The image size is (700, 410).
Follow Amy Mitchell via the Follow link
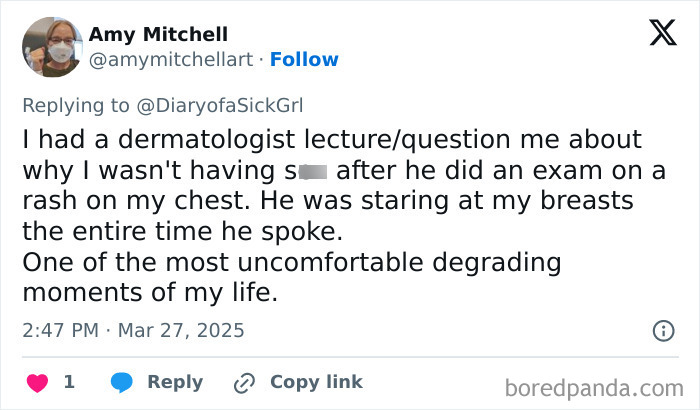[303, 59]
